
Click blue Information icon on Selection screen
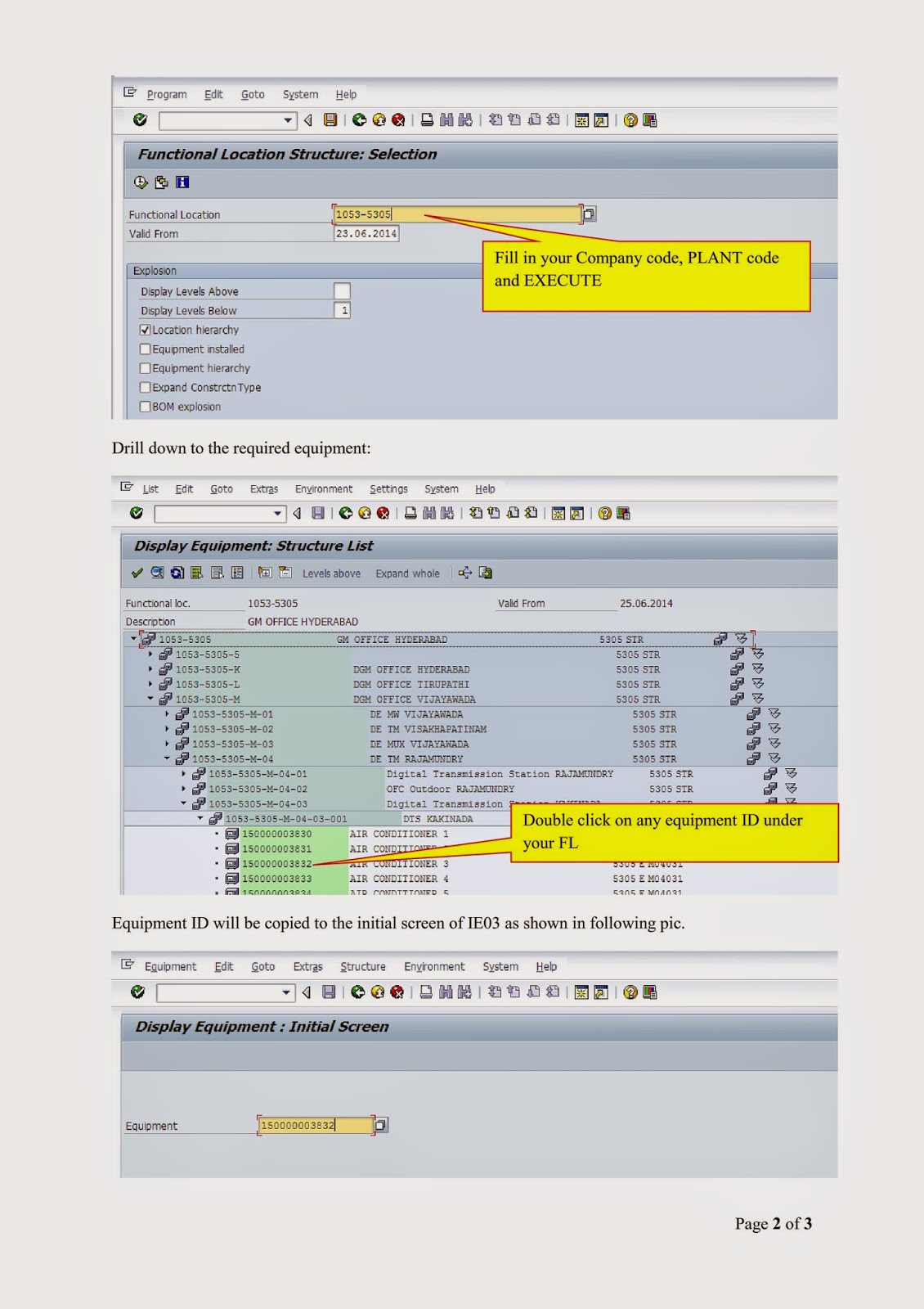point(182,182)
